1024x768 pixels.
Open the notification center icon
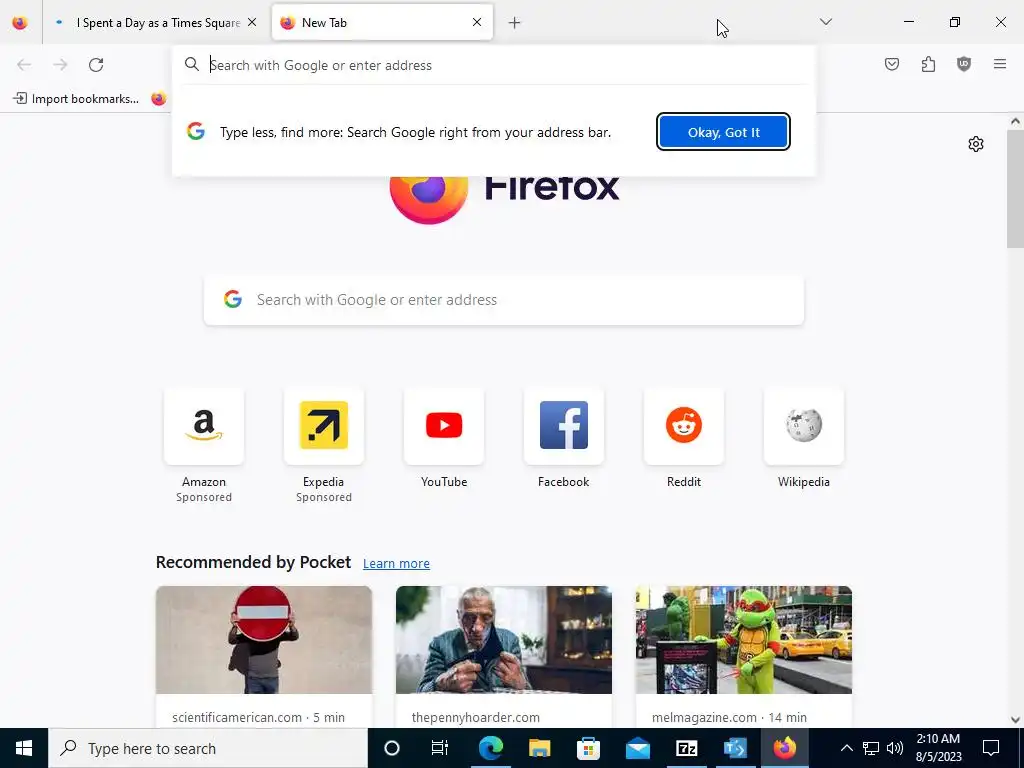(x=991, y=748)
